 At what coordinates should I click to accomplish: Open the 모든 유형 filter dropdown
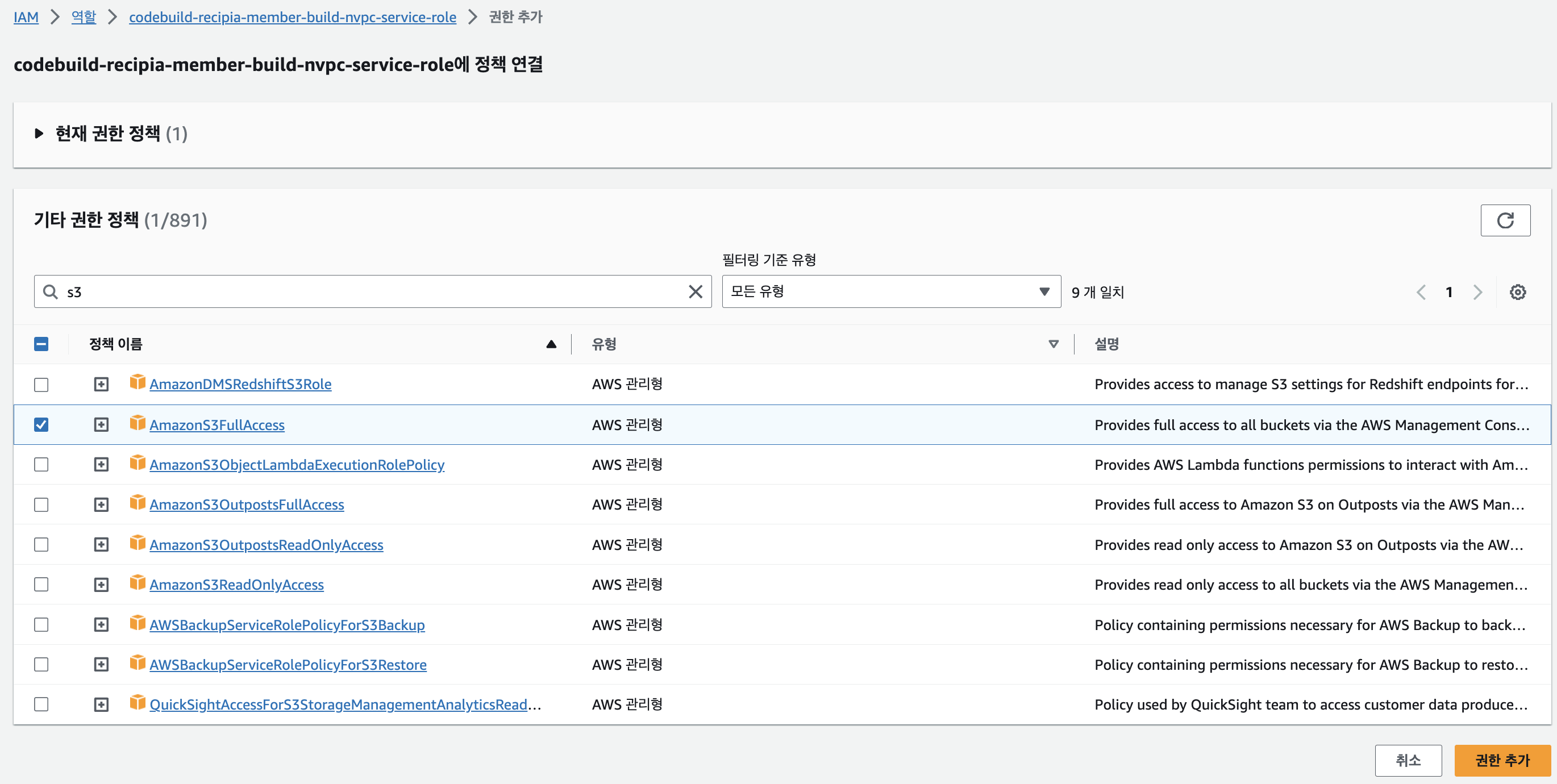(x=891, y=291)
